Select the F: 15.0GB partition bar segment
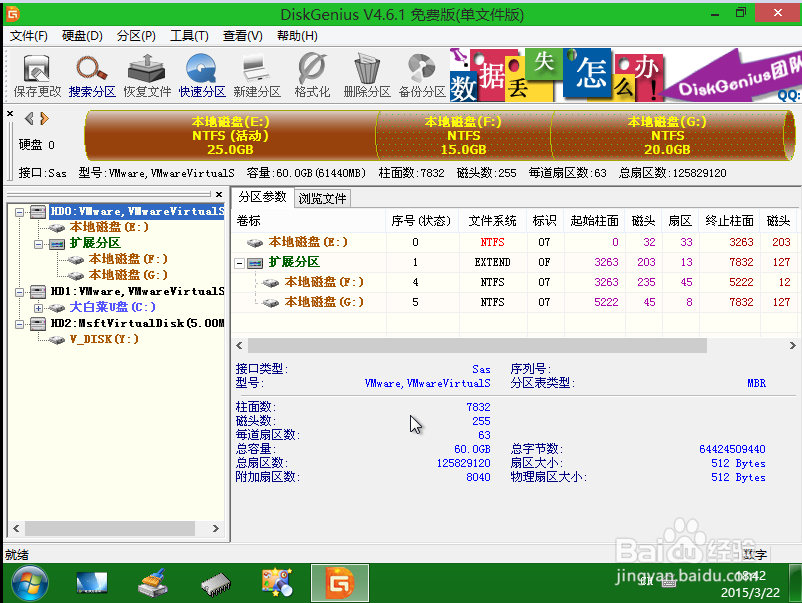The width and height of the screenshot is (802, 603). (x=463, y=136)
